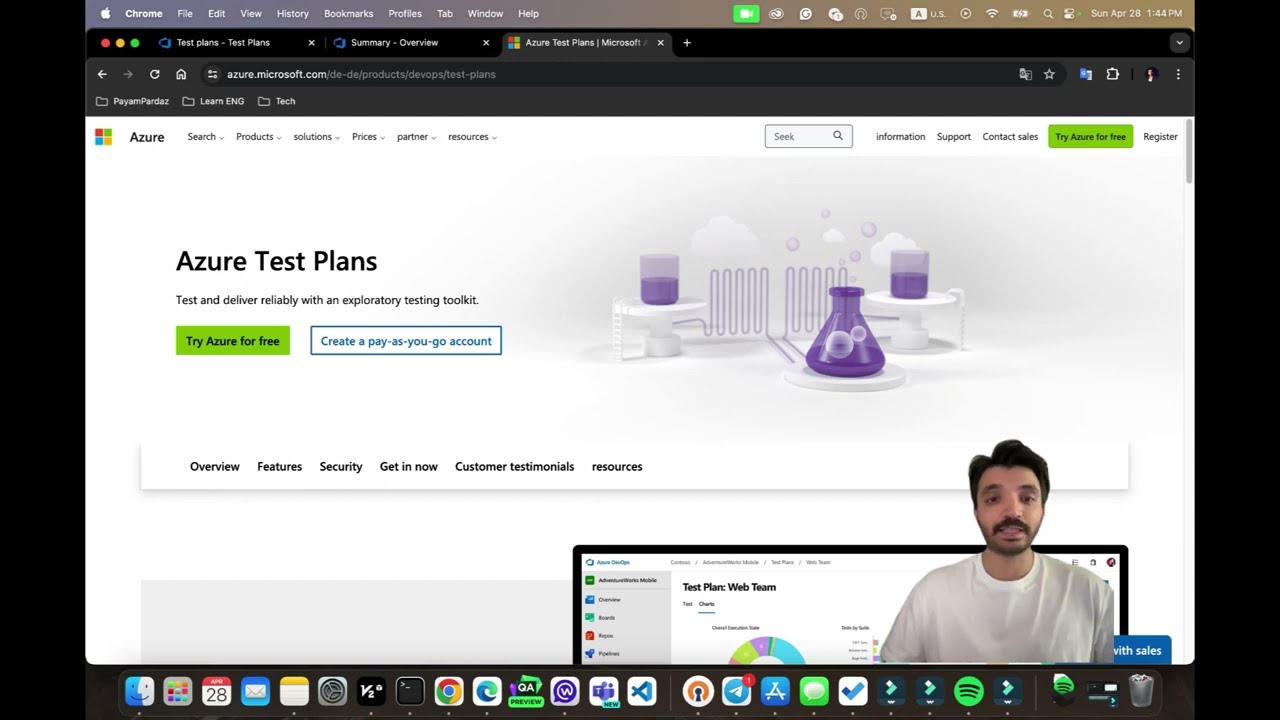Open the Chrome profile avatar
The width and height of the screenshot is (1280, 720).
click(x=1151, y=74)
